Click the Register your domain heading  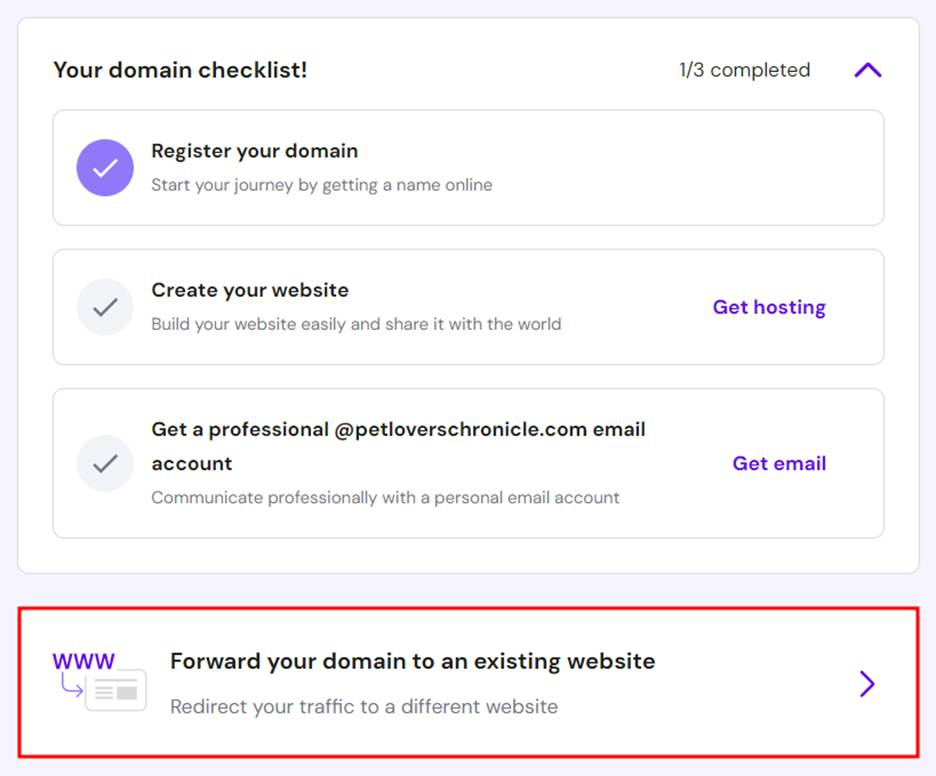point(254,151)
